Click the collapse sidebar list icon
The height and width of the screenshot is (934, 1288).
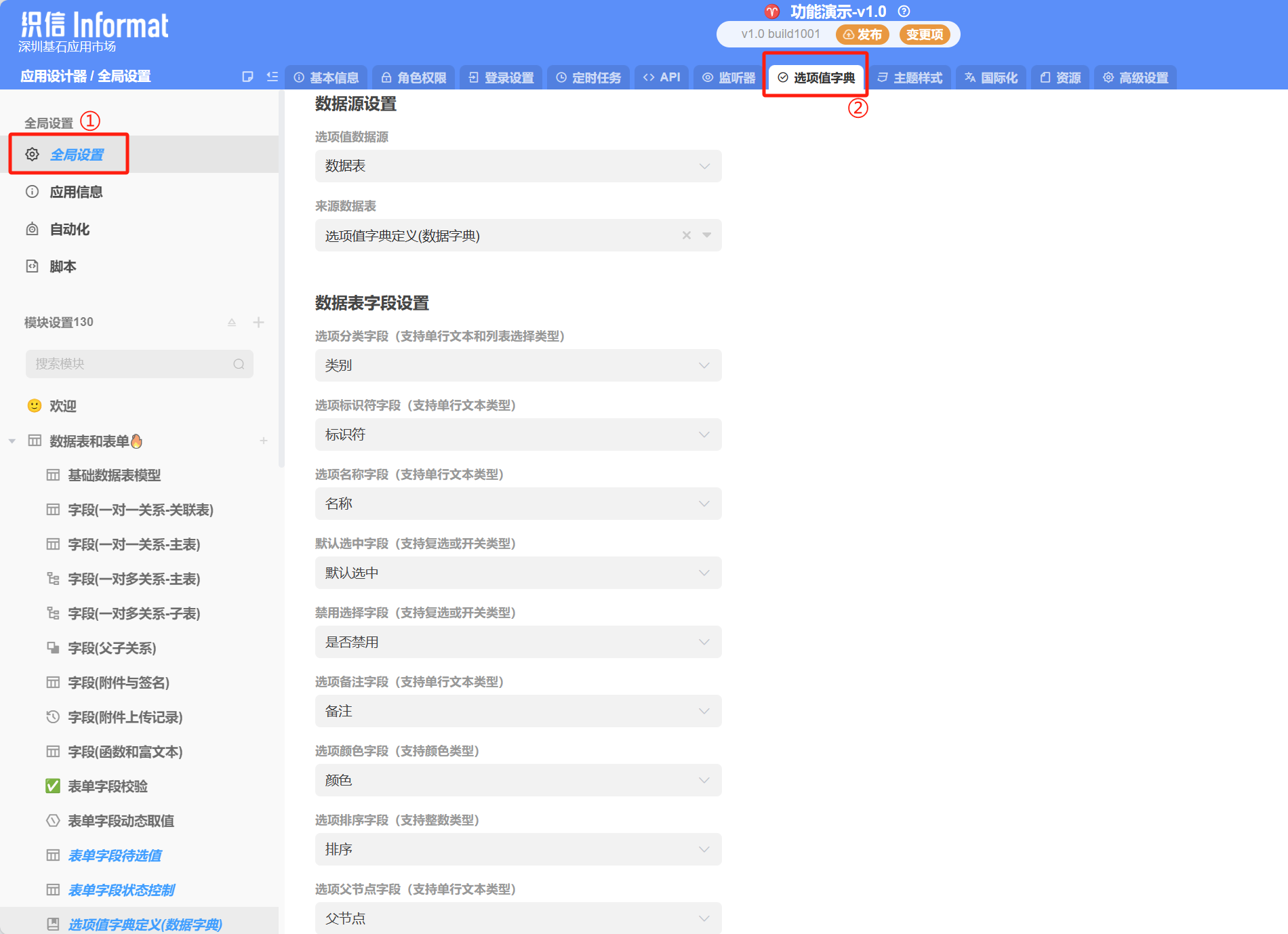(x=273, y=77)
